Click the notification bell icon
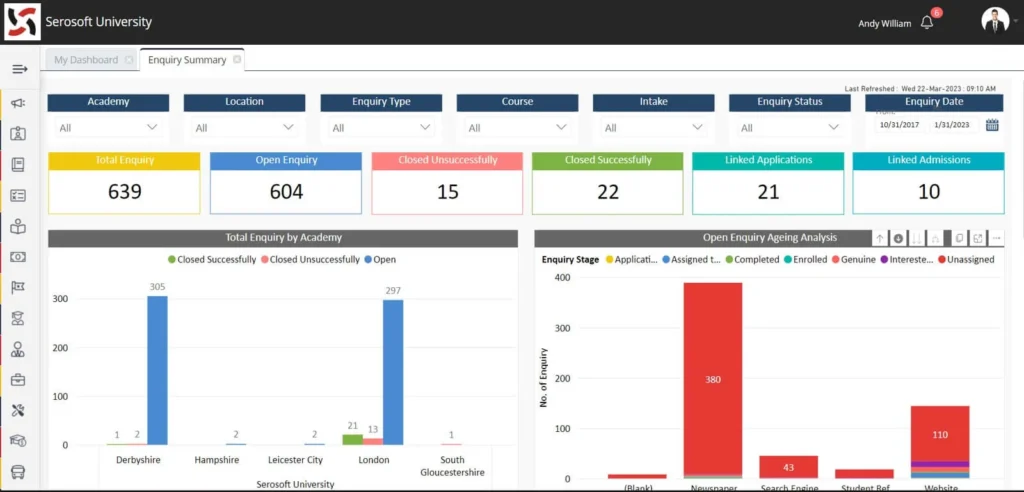This screenshot has width=1024, height=492. click(x=927, y=23)
